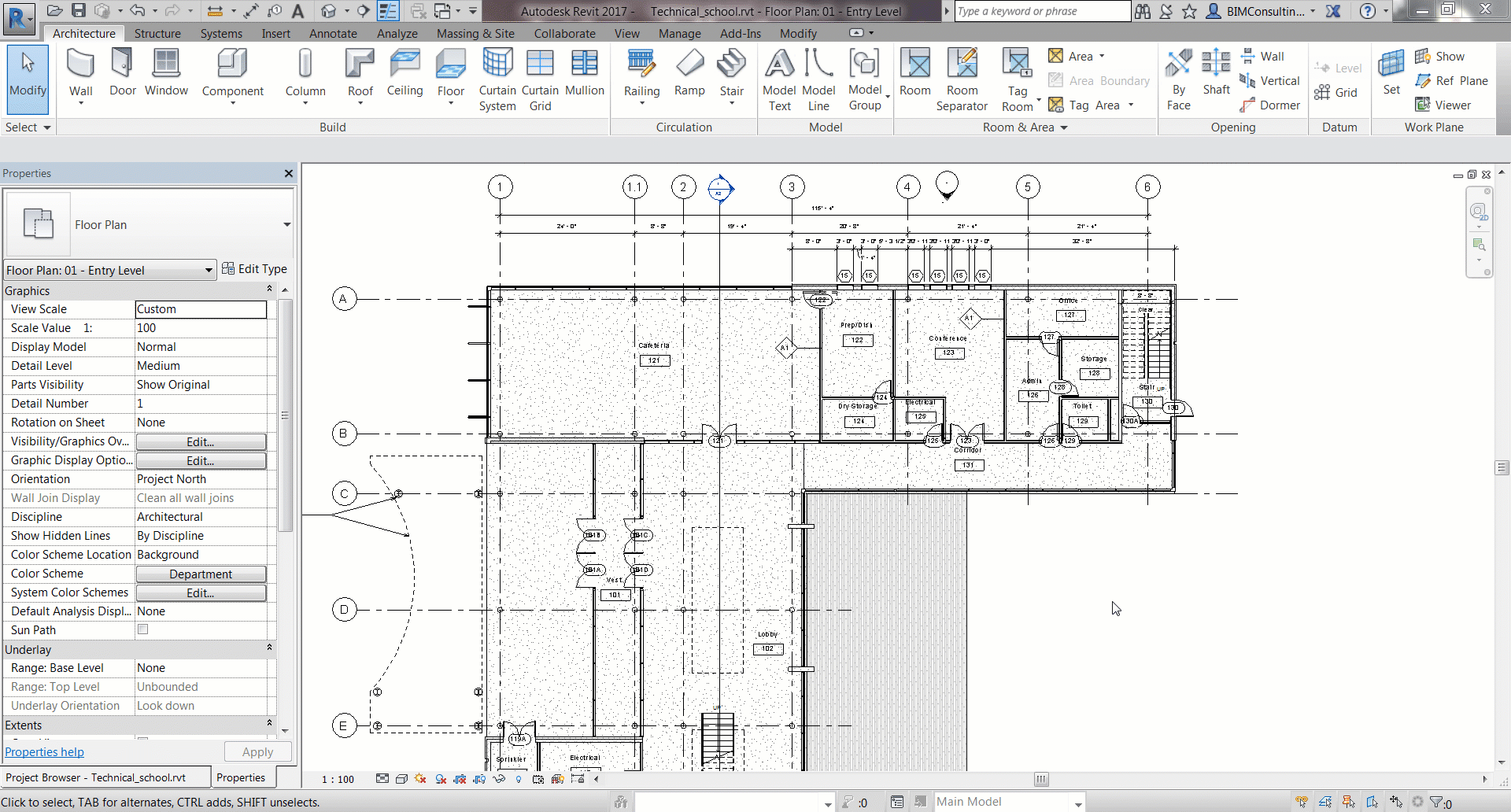The height and width of the screenshot is (812, 1511).
Task: Expand the Room & Area panel dropdown
Action: 1025,127
